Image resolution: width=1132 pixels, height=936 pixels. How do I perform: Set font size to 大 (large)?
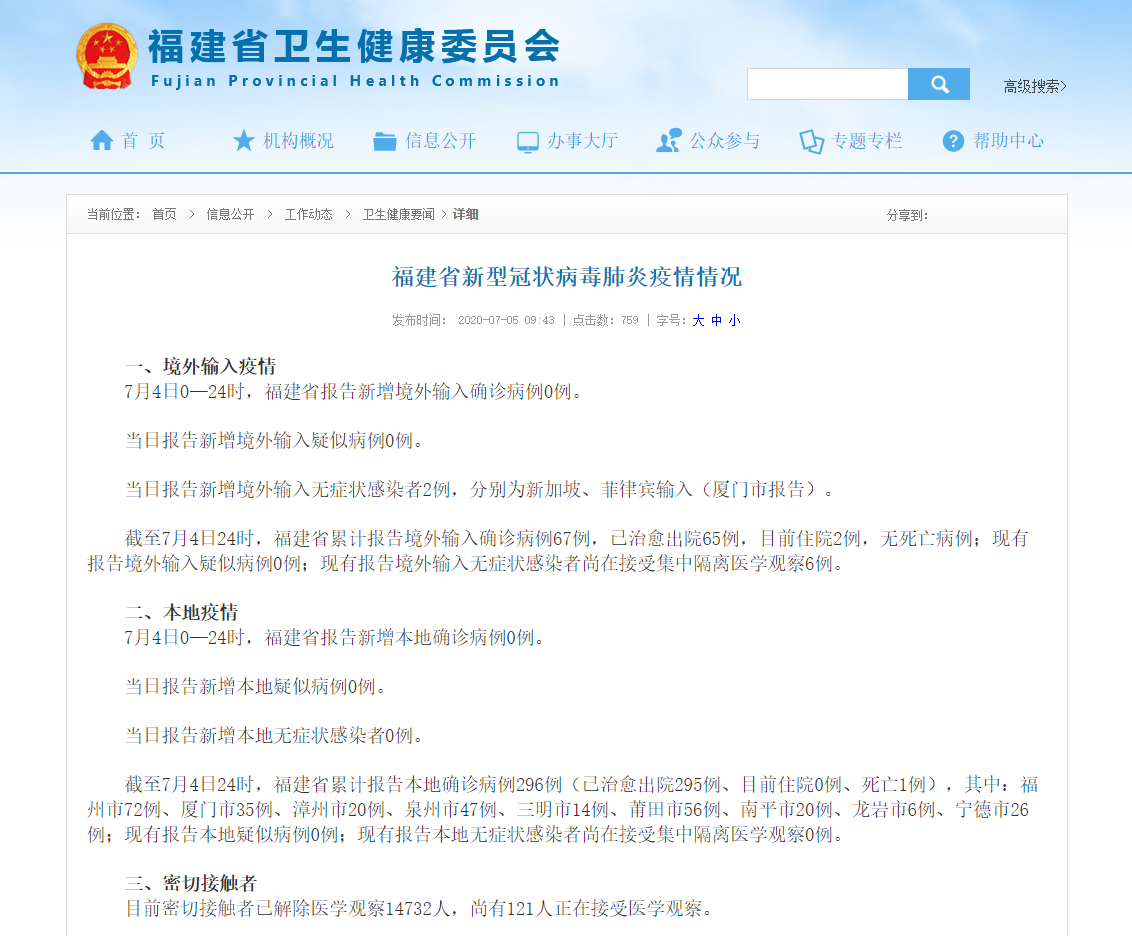coord(698,320)
